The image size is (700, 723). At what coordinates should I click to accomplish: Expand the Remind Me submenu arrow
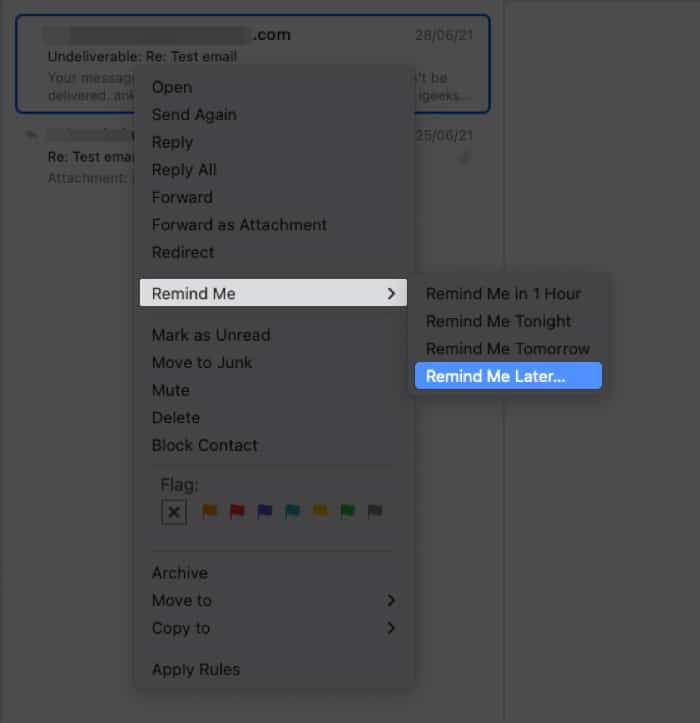pos(391,293)
